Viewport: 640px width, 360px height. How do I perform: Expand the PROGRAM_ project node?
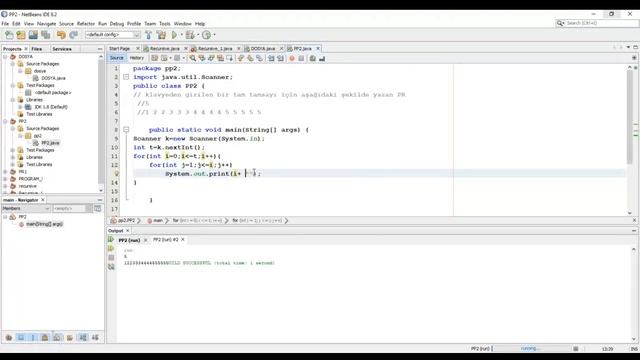pos(5,179)
